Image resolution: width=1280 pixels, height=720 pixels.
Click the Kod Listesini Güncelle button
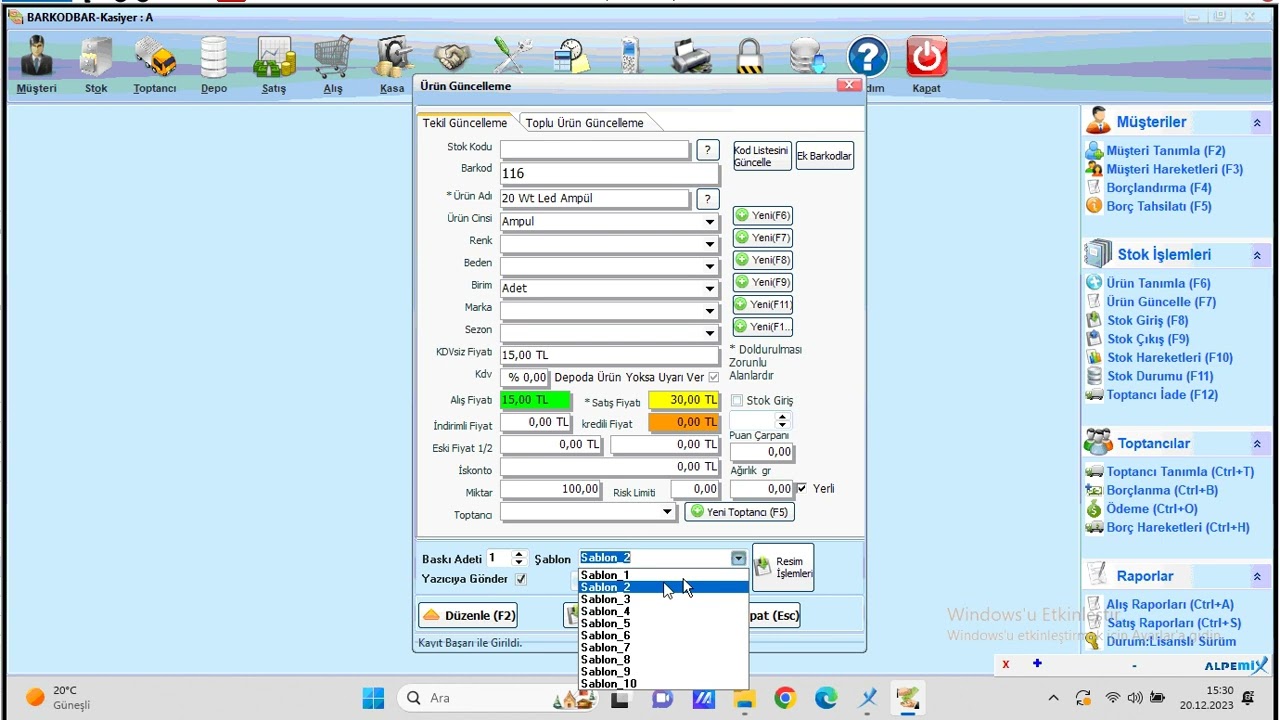tap(762, 156)
